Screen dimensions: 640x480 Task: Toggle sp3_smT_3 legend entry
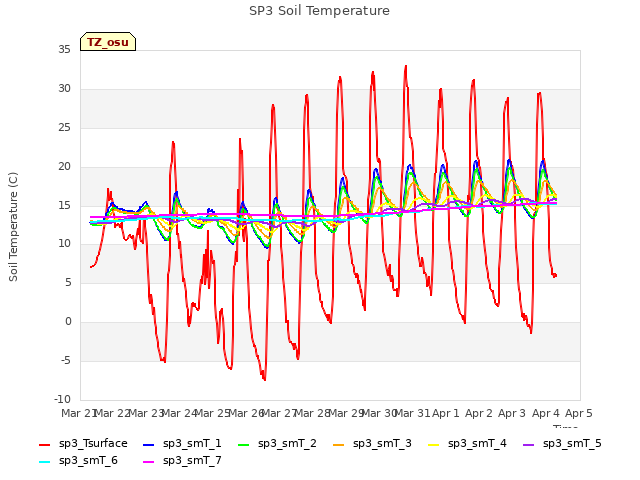coord(372,444)
